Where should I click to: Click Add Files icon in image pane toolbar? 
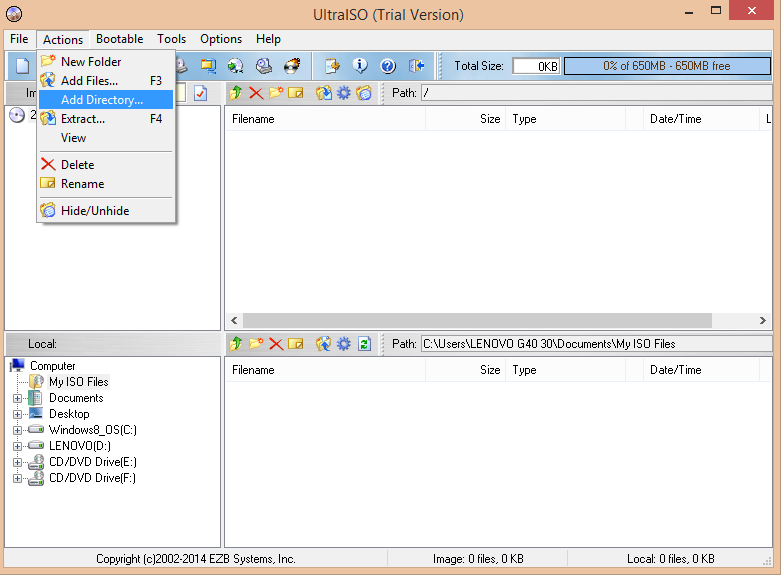pyautogui.click(x=324, y=93)
